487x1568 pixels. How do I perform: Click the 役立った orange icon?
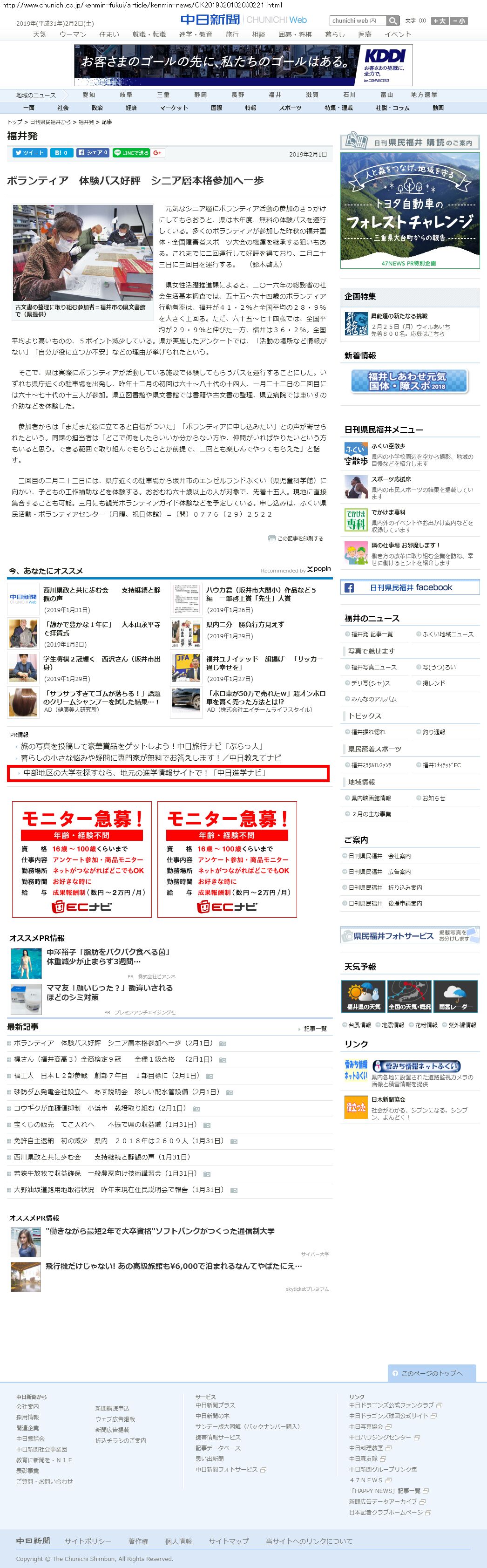[356, 1107]
